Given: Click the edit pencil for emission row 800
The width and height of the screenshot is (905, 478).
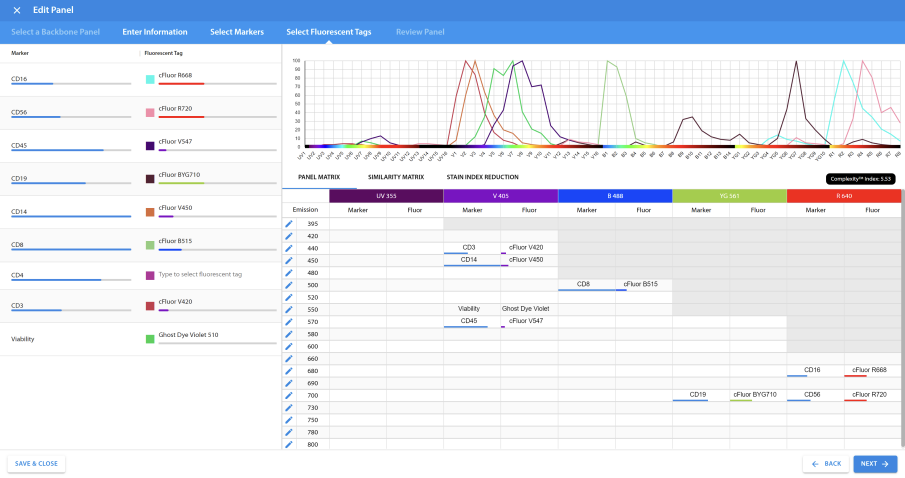Looking at the screenshot, I should point(289,444).
